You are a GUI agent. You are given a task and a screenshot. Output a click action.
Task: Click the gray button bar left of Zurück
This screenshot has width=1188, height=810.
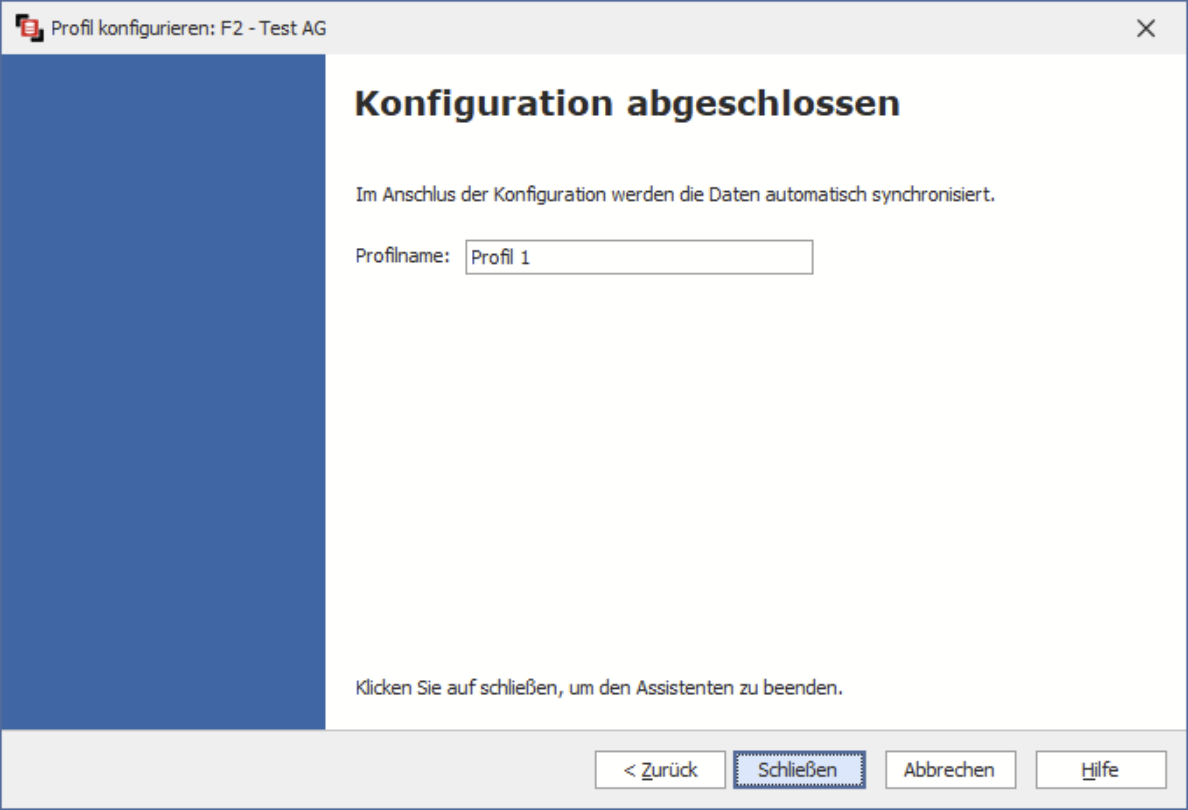(x=300, y=770)
